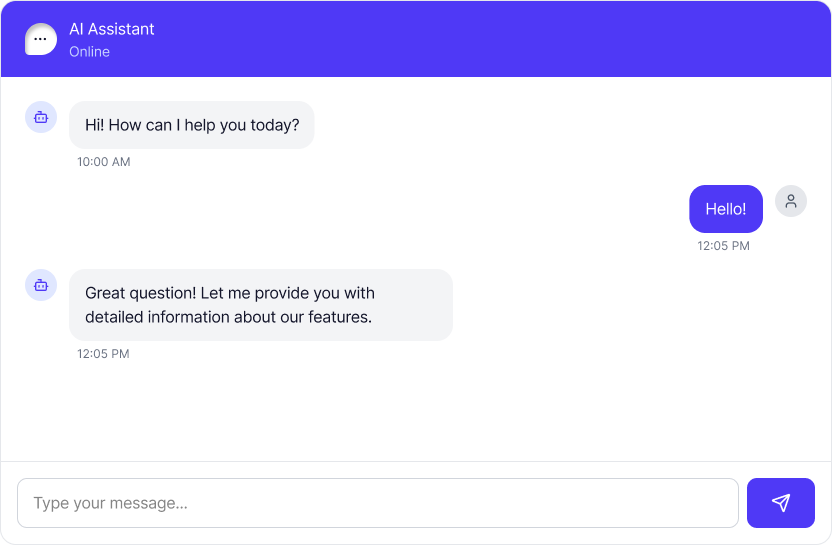Click the user avatar next to "Hello!"
The height and width of the screenshot is (545, 832).
791,201
